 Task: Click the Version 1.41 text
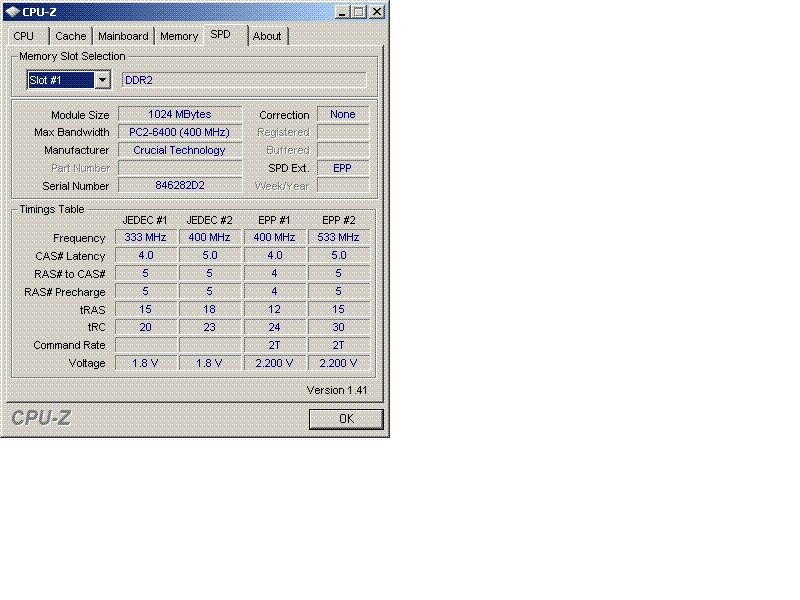click(x=337, y=390)
